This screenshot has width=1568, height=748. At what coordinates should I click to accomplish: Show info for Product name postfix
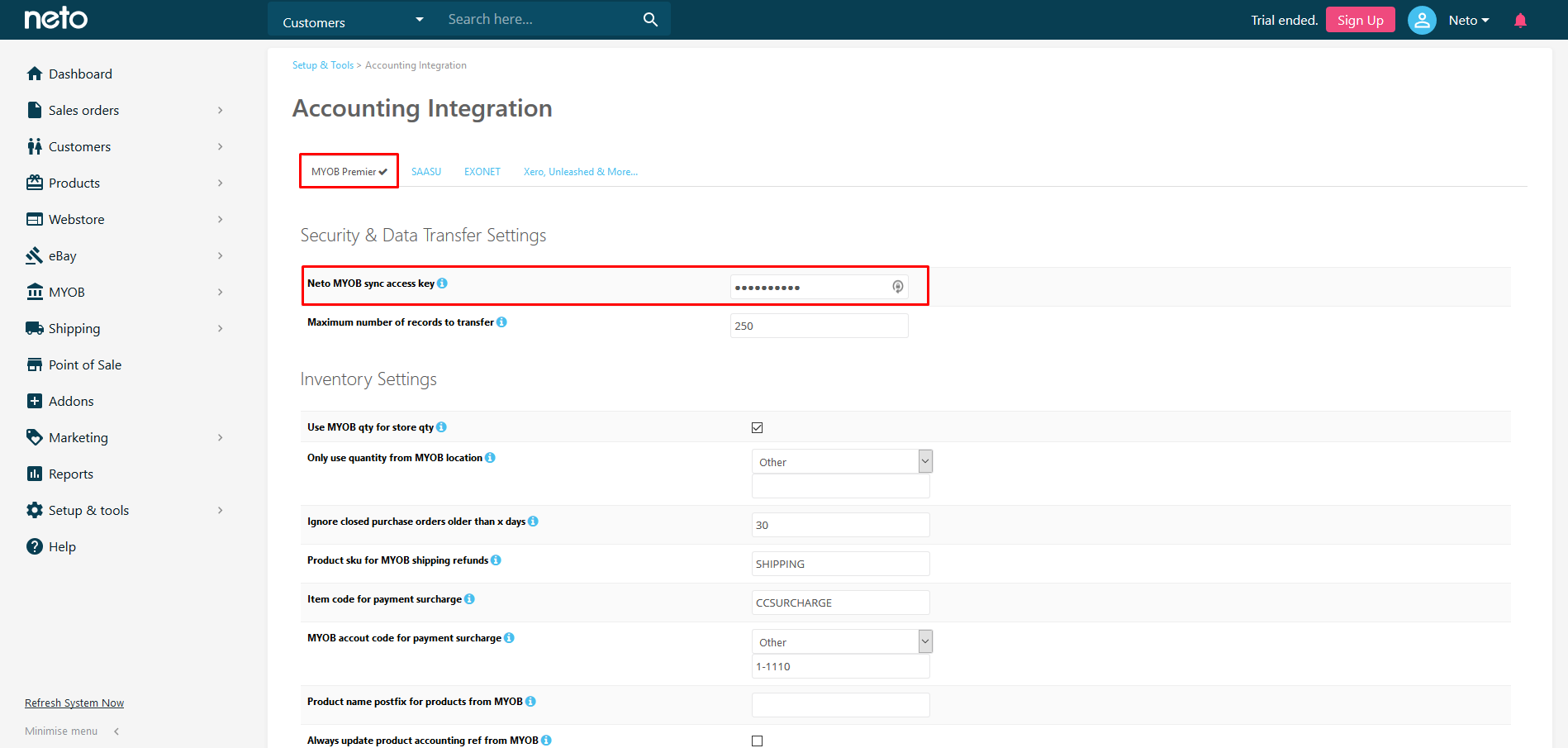tap(530, 702)
